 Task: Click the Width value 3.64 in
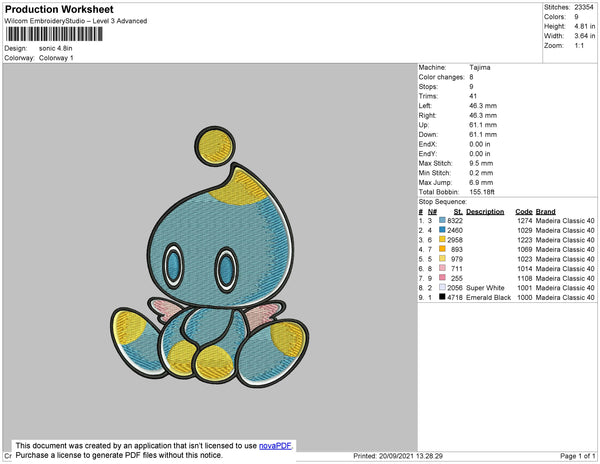coord(585,36)
